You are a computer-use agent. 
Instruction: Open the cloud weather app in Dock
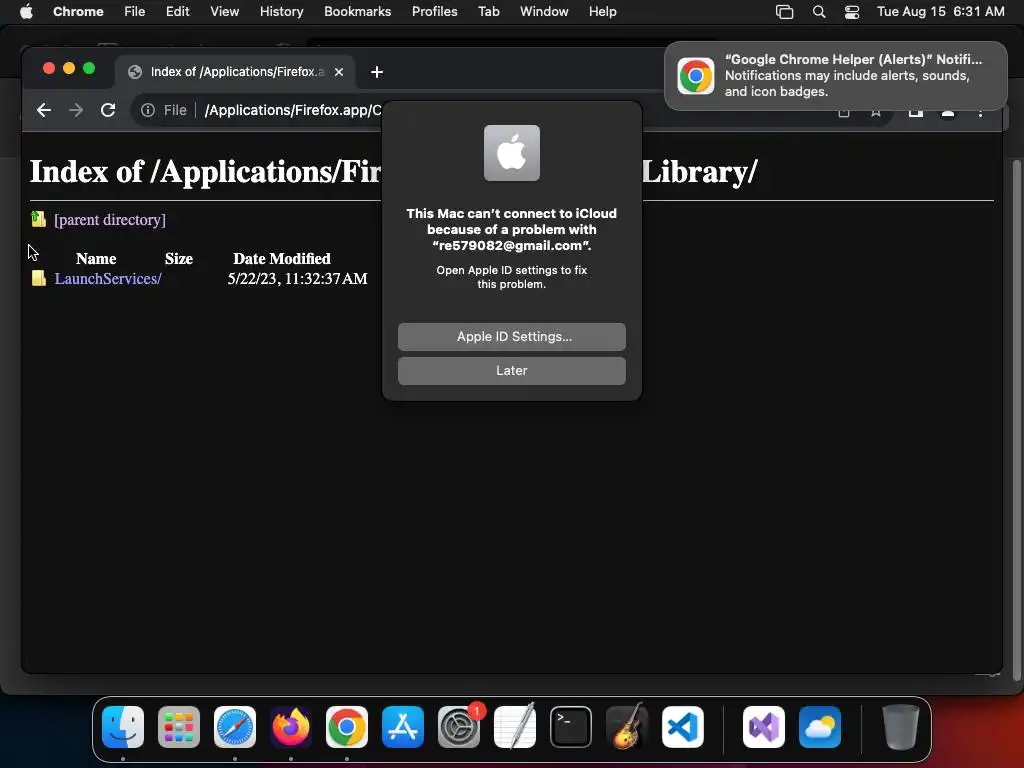coord(820,727)
